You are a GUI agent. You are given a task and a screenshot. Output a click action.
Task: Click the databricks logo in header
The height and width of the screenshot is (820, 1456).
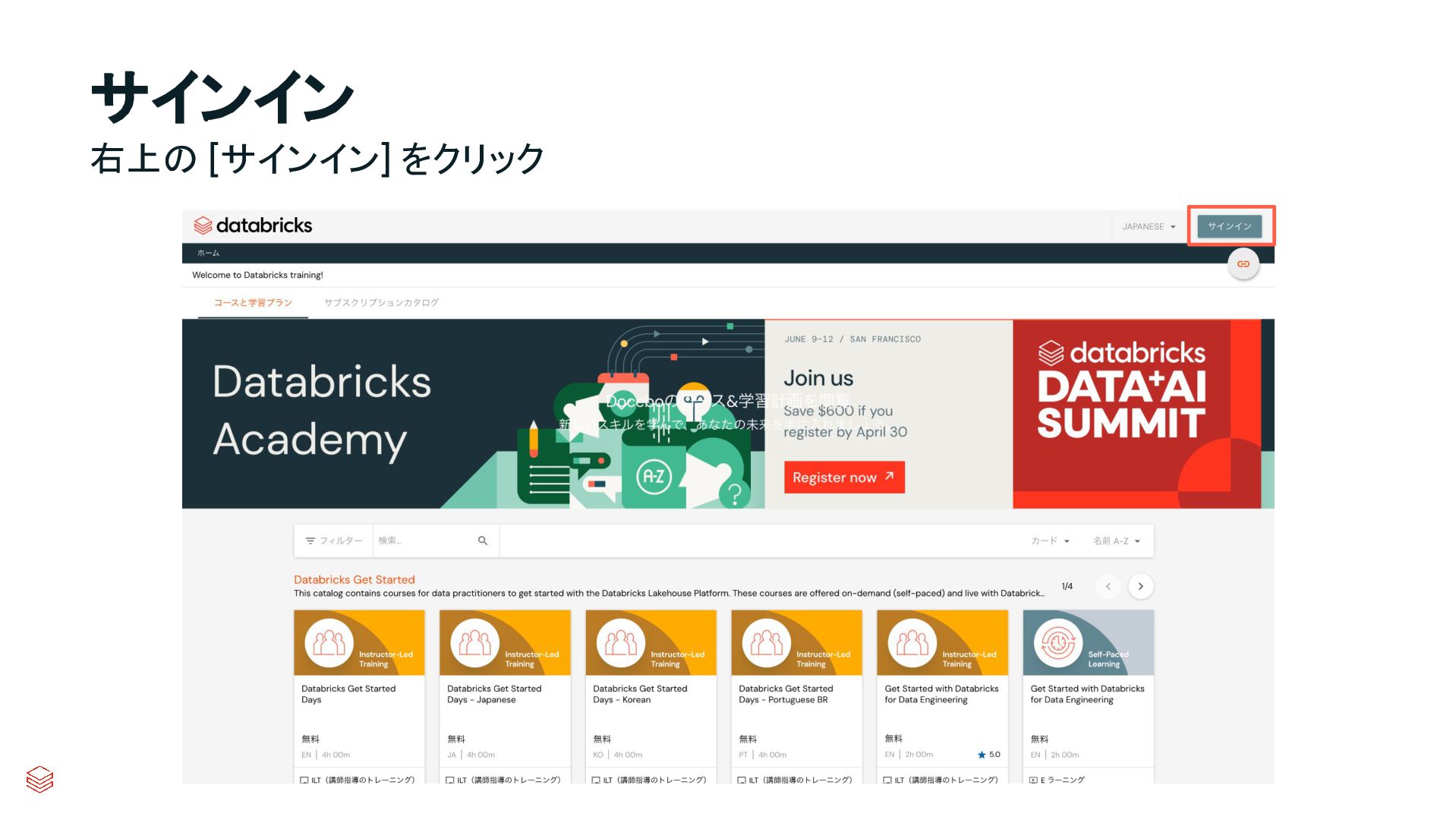click(253, 225)
